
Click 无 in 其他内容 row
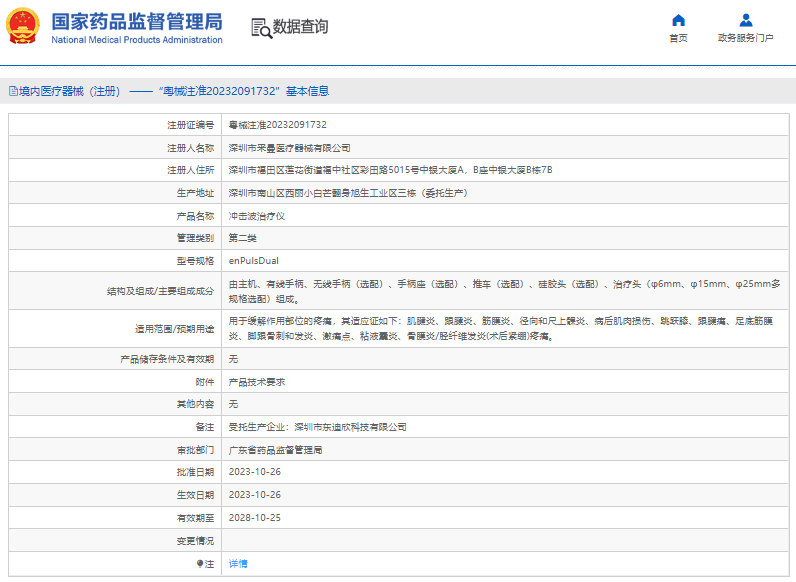coord(233,404)
